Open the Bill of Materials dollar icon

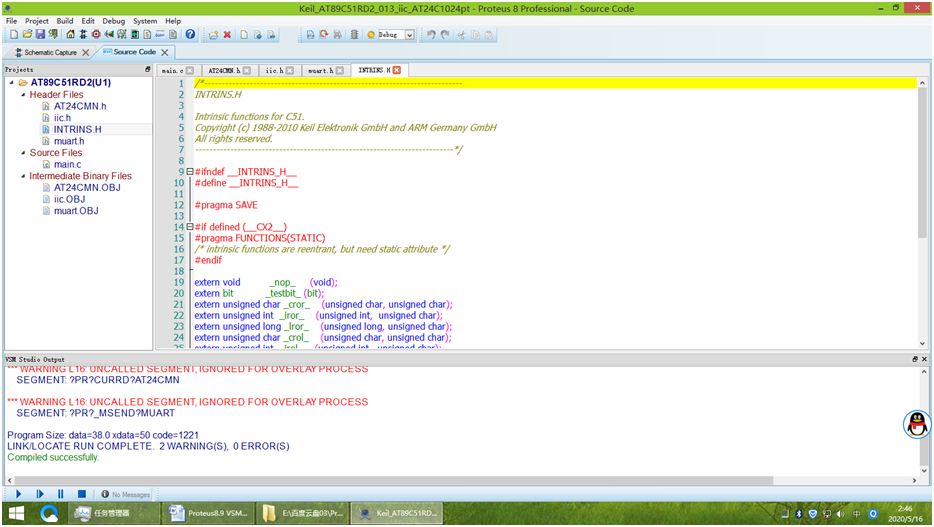pyautogui.click(x=147, y=35)
